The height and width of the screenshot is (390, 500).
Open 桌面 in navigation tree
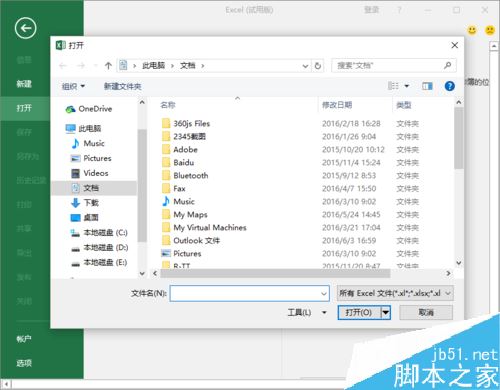point(85,218)
